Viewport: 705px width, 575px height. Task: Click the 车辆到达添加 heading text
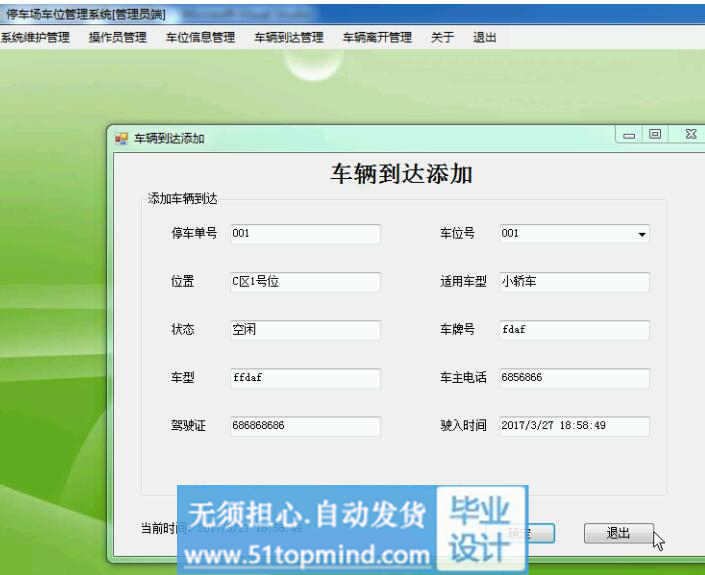point(401,174)
